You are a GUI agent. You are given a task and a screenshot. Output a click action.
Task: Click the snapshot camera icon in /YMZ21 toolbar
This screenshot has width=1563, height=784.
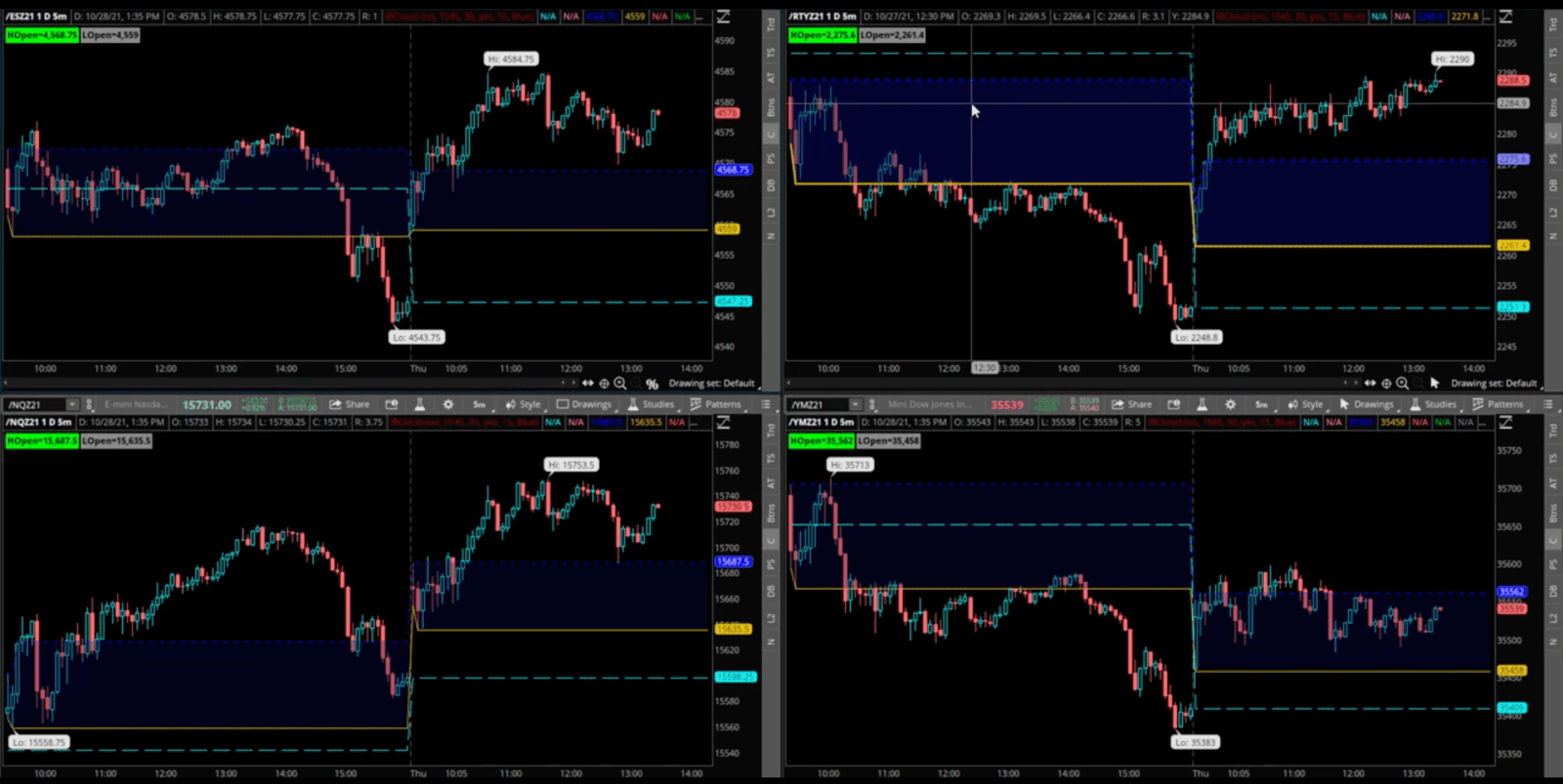coord(1174,404)
